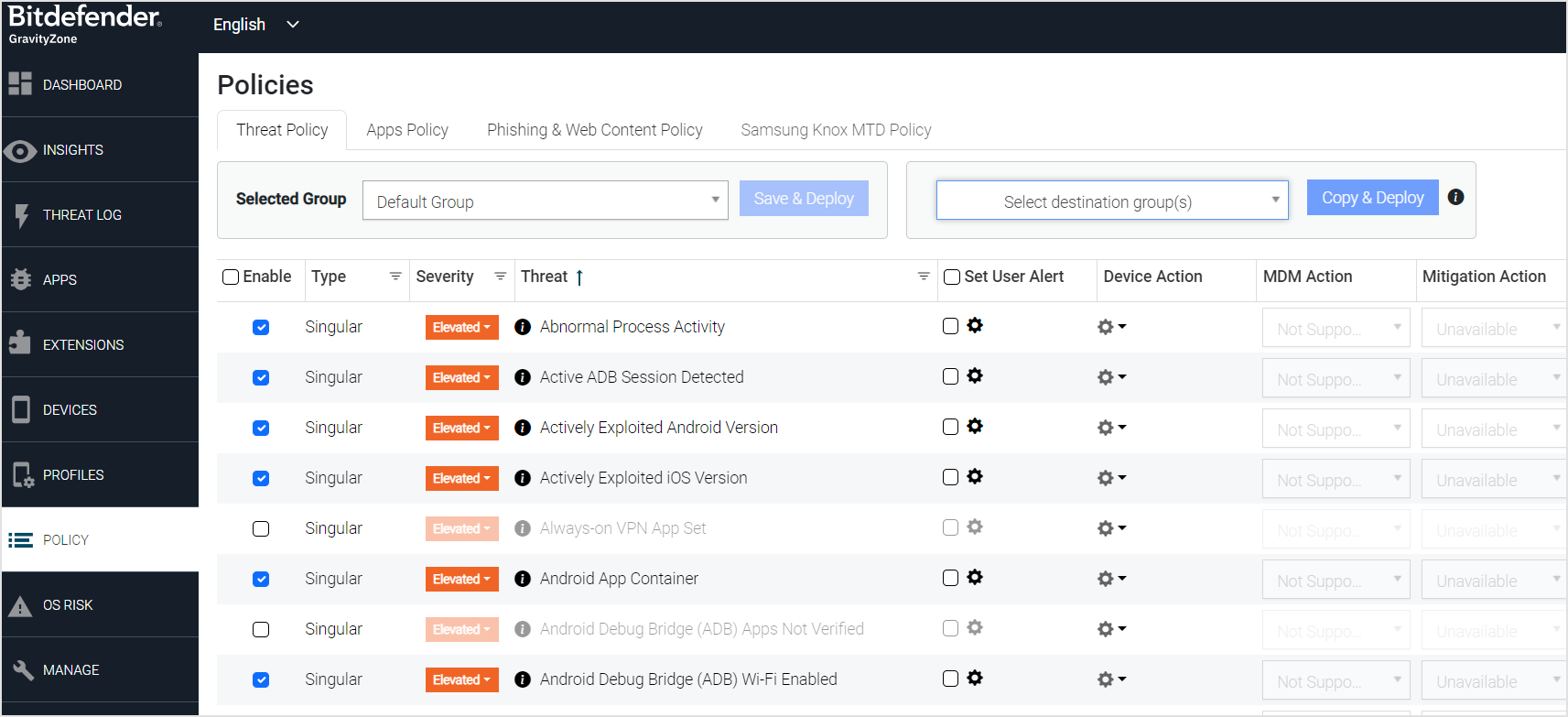Image resolution: width=1568 pixels, height=717 pixels.
Task: Open Insights via the eye icon
Action: [20, 150]
